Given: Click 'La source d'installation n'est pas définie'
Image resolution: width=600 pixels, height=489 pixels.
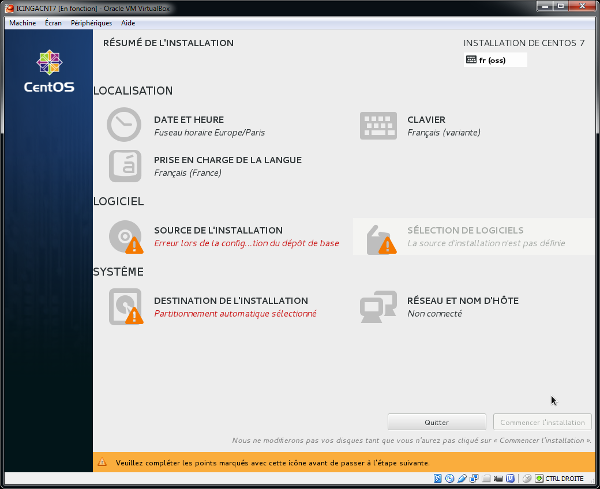Looking at the screenshot, I should click(x=486, y=243).
